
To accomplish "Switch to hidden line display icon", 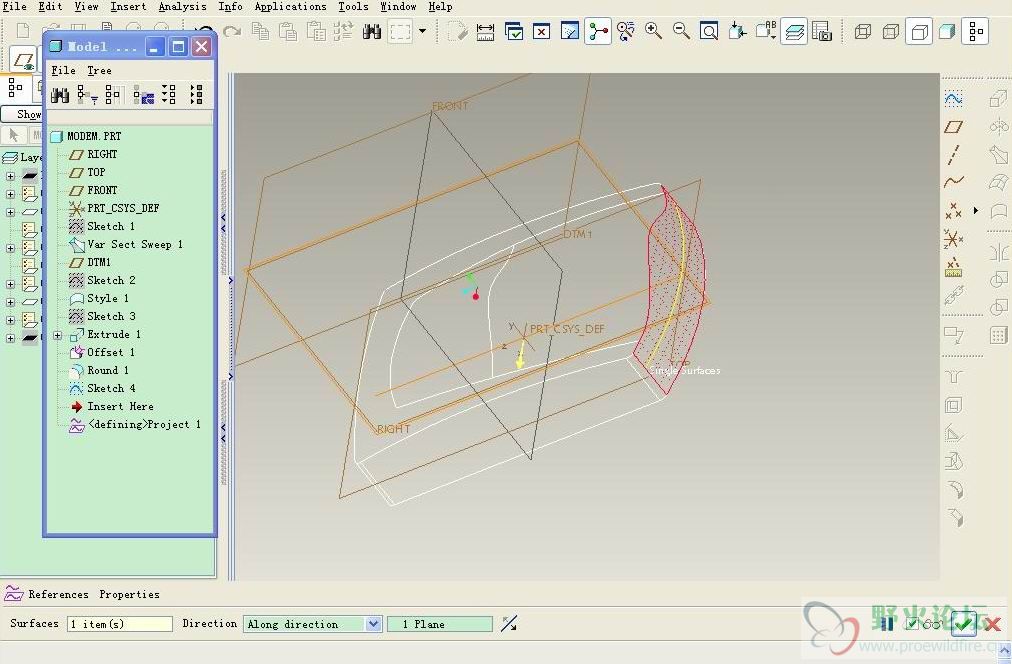I will pyautogui.click(x=891, y=31).
